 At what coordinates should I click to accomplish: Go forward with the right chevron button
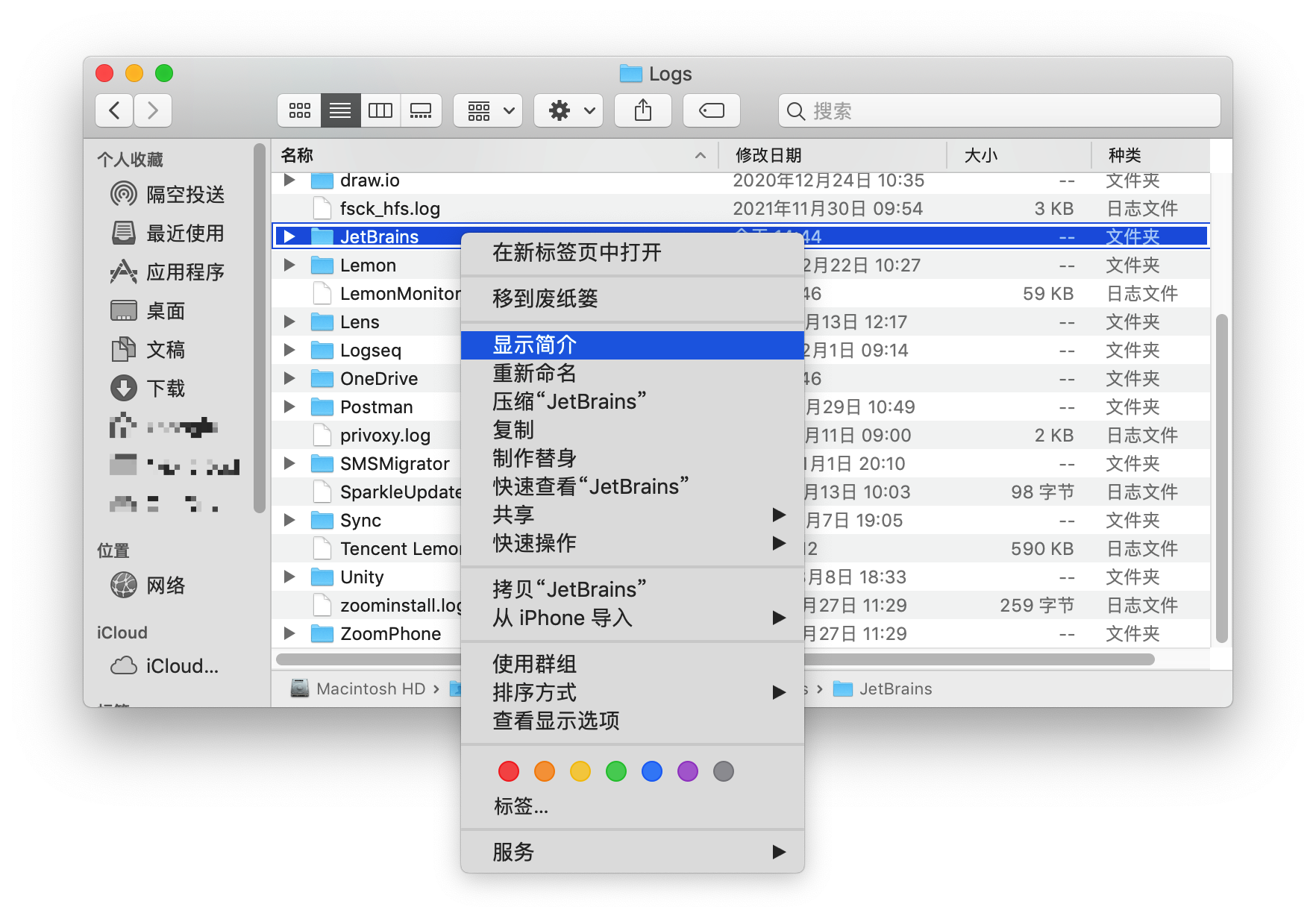click(x=153, y=110)
